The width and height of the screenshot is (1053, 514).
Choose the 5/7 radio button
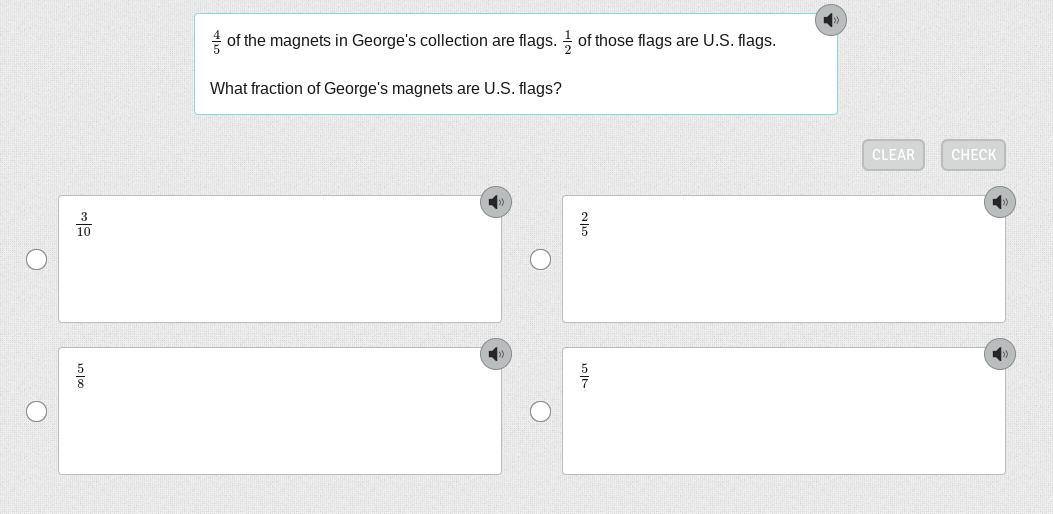[541, 412]
